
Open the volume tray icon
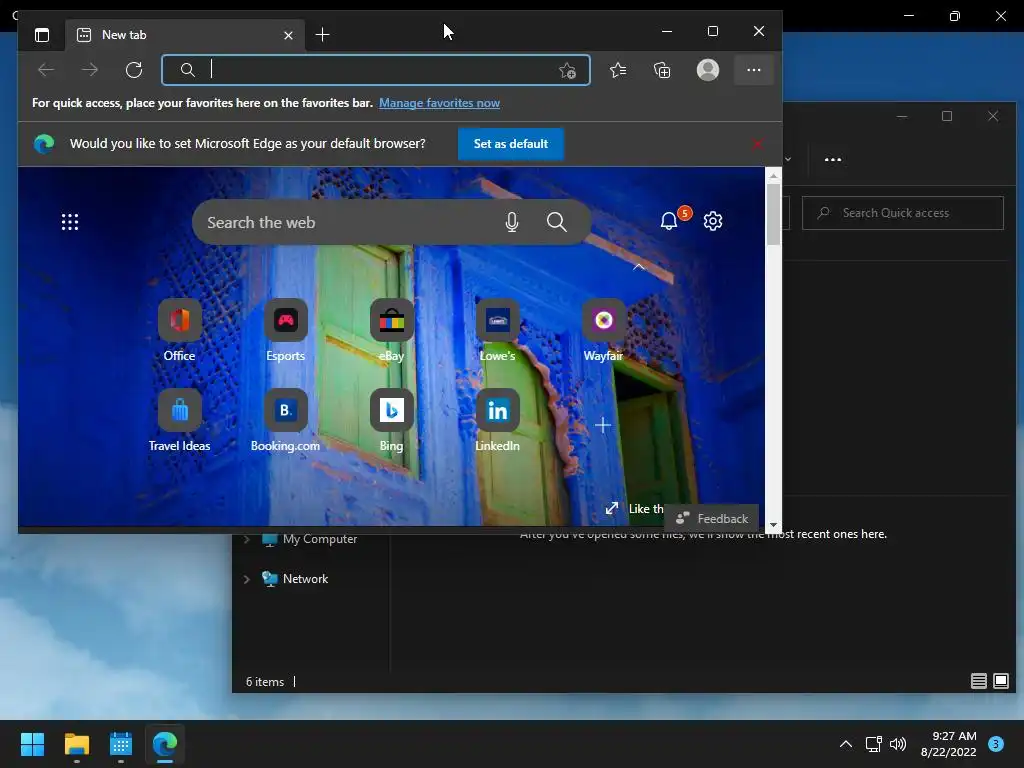pyautogui.click(x=898, y=744)
